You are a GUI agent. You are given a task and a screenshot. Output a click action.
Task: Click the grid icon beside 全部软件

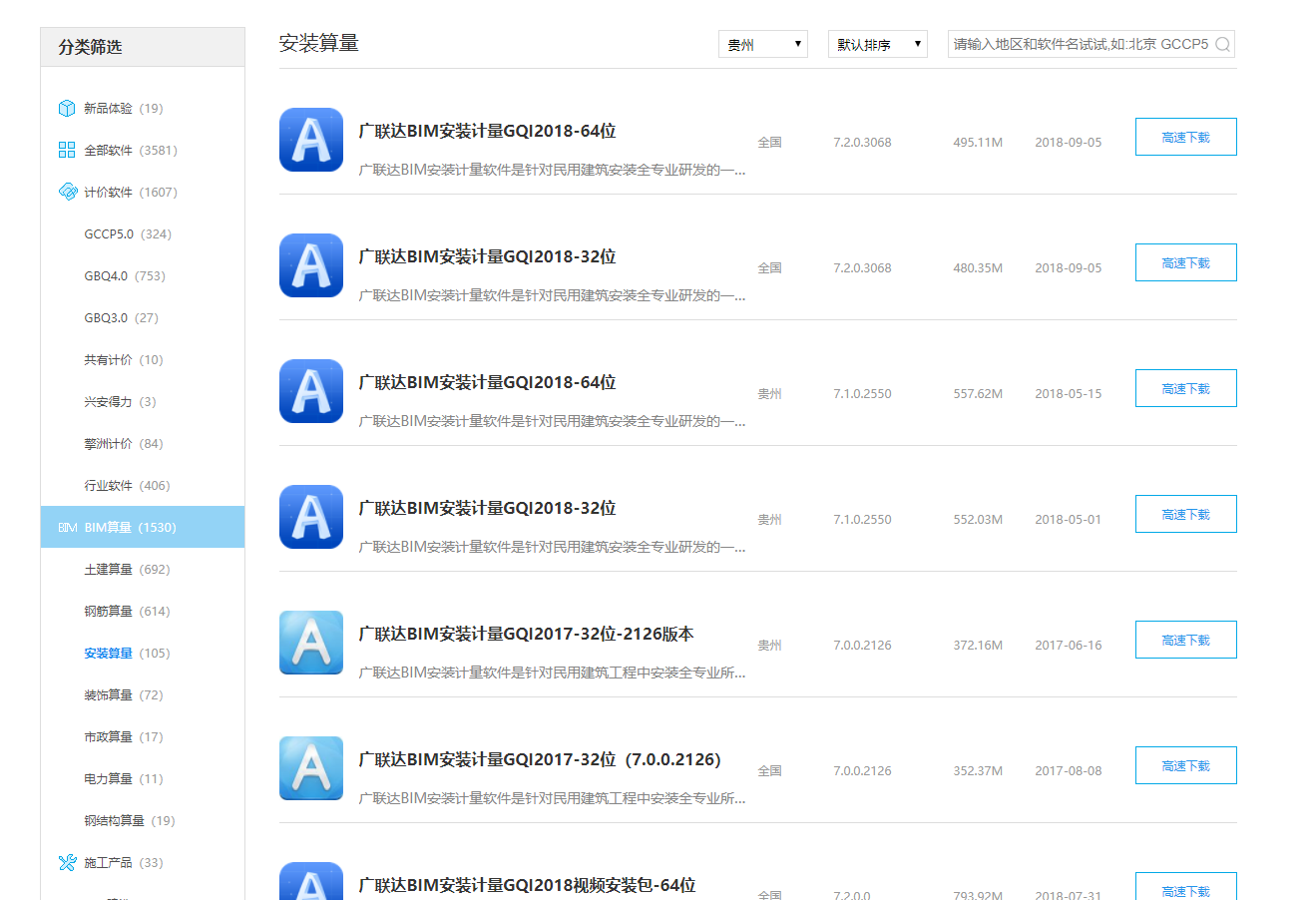(x=67, y=150)
